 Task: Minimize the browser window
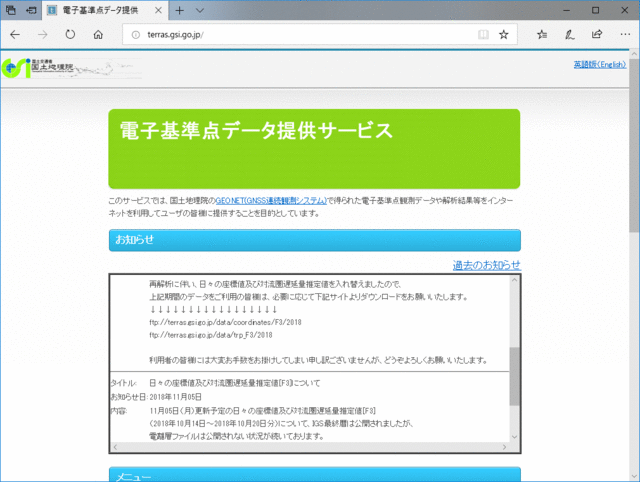coord(567,10)
